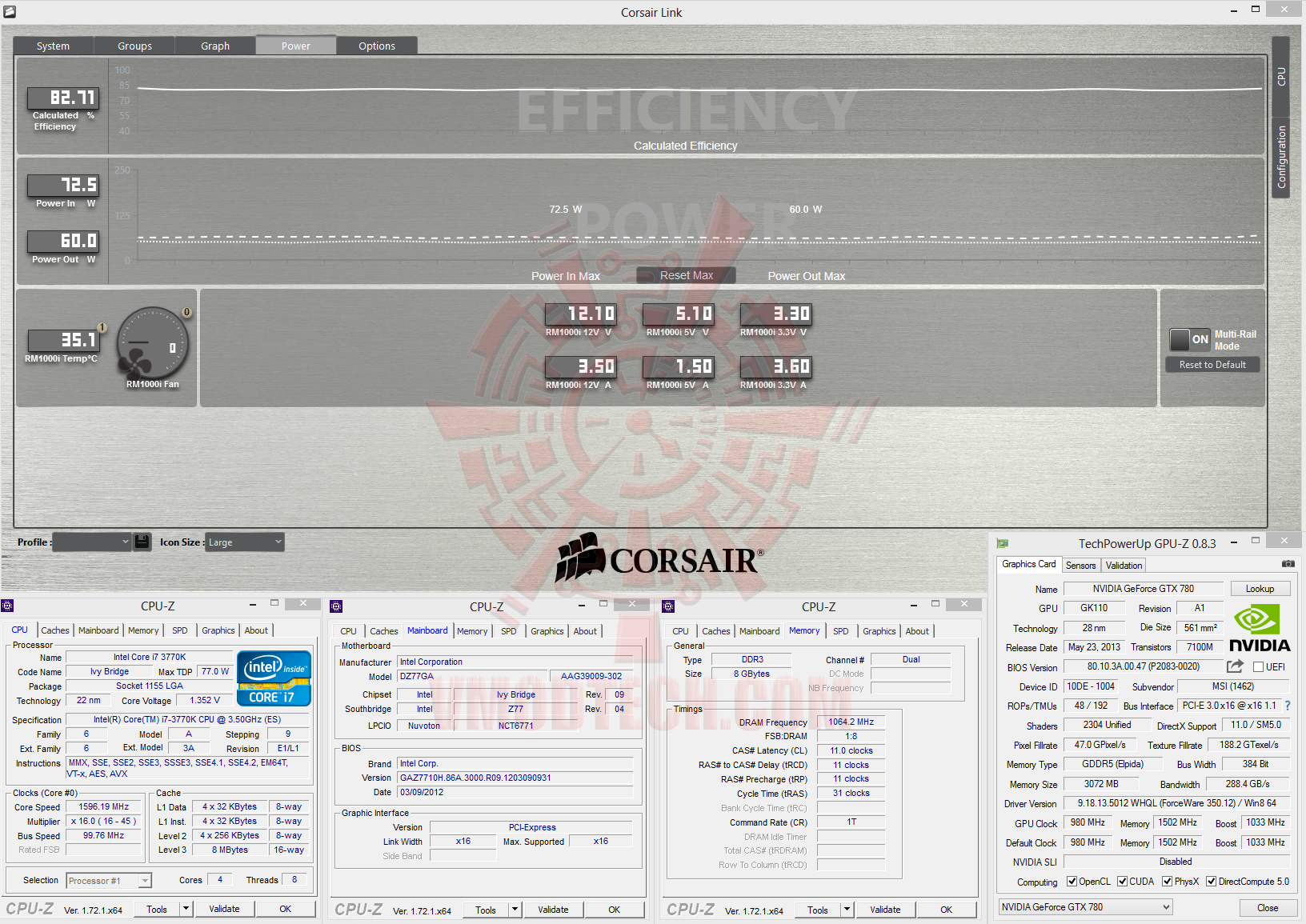Click the DZ77GA motherboard model field

472,676
